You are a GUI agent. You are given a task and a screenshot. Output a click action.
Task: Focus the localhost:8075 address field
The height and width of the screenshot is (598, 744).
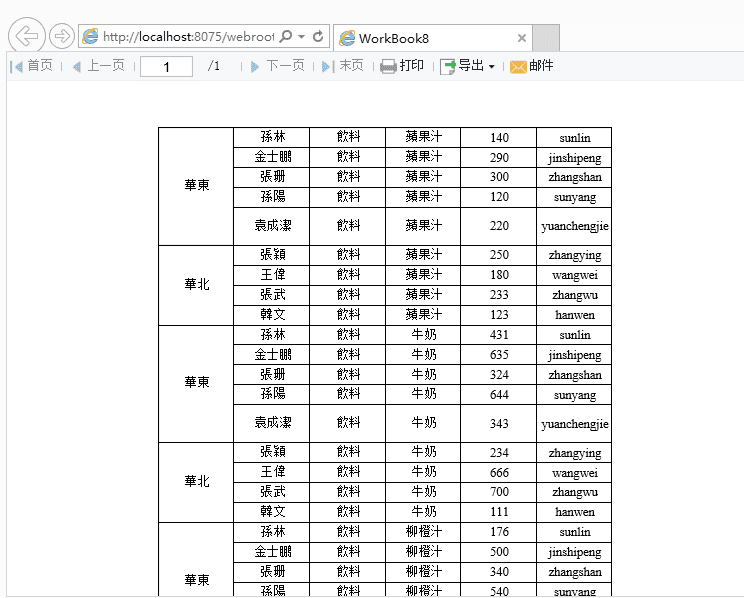(188, 37)
